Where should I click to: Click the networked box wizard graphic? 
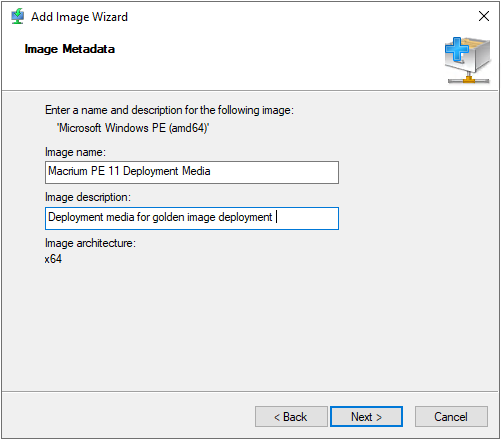468,60
